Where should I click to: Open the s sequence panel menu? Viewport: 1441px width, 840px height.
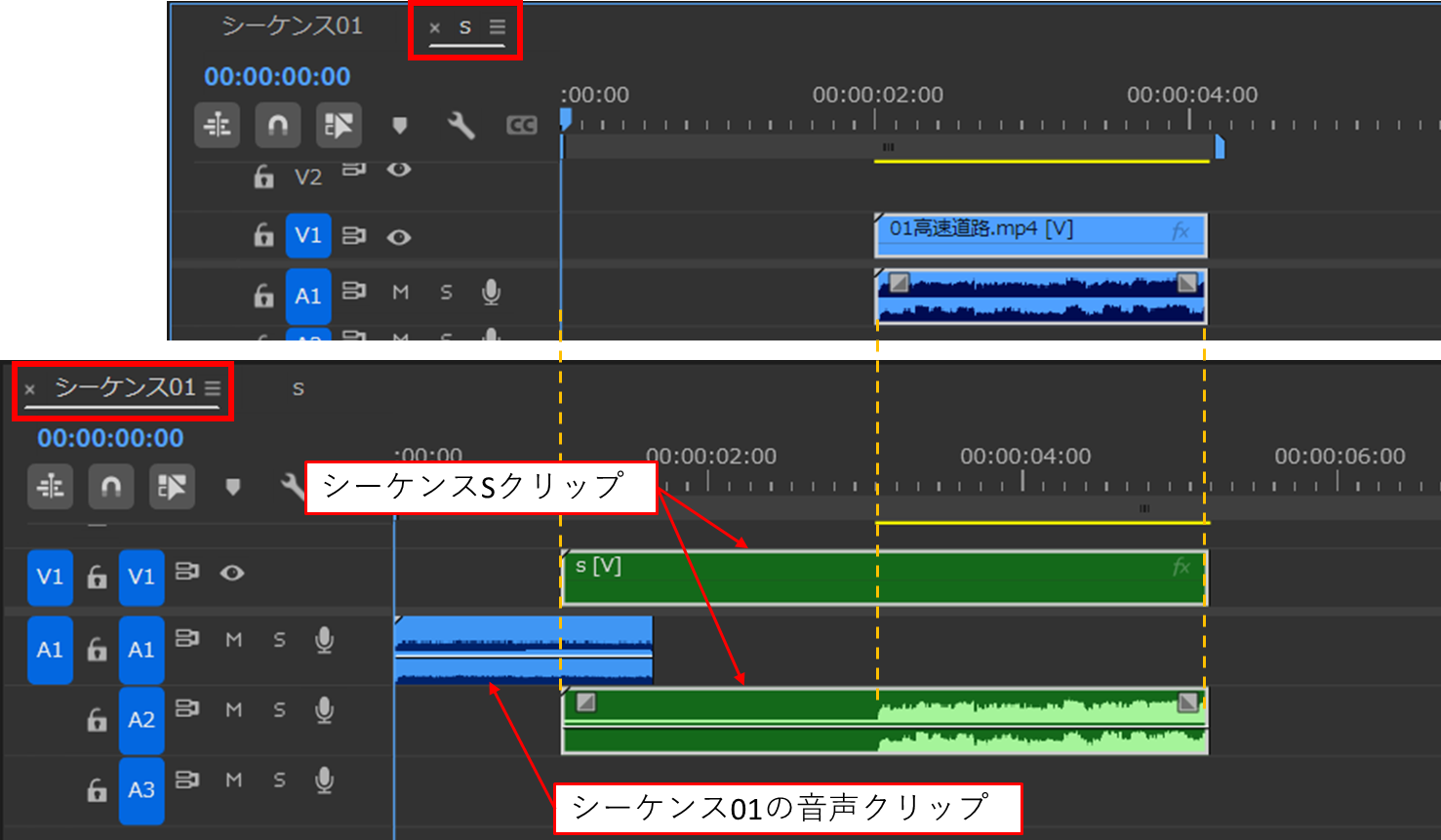click(498, 28)
